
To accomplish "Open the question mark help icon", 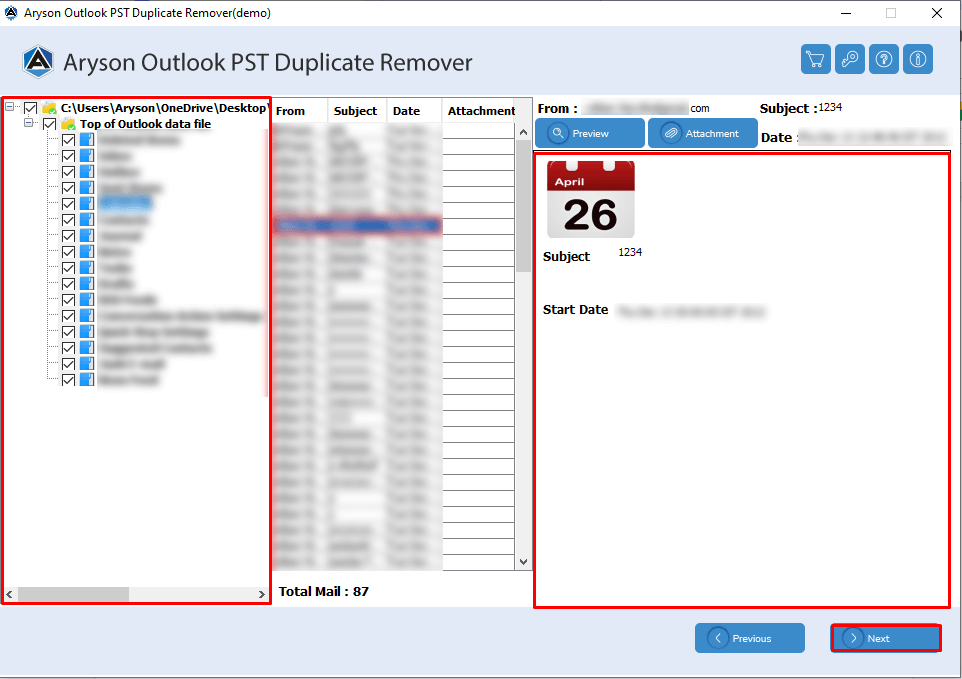I will 883,59.
